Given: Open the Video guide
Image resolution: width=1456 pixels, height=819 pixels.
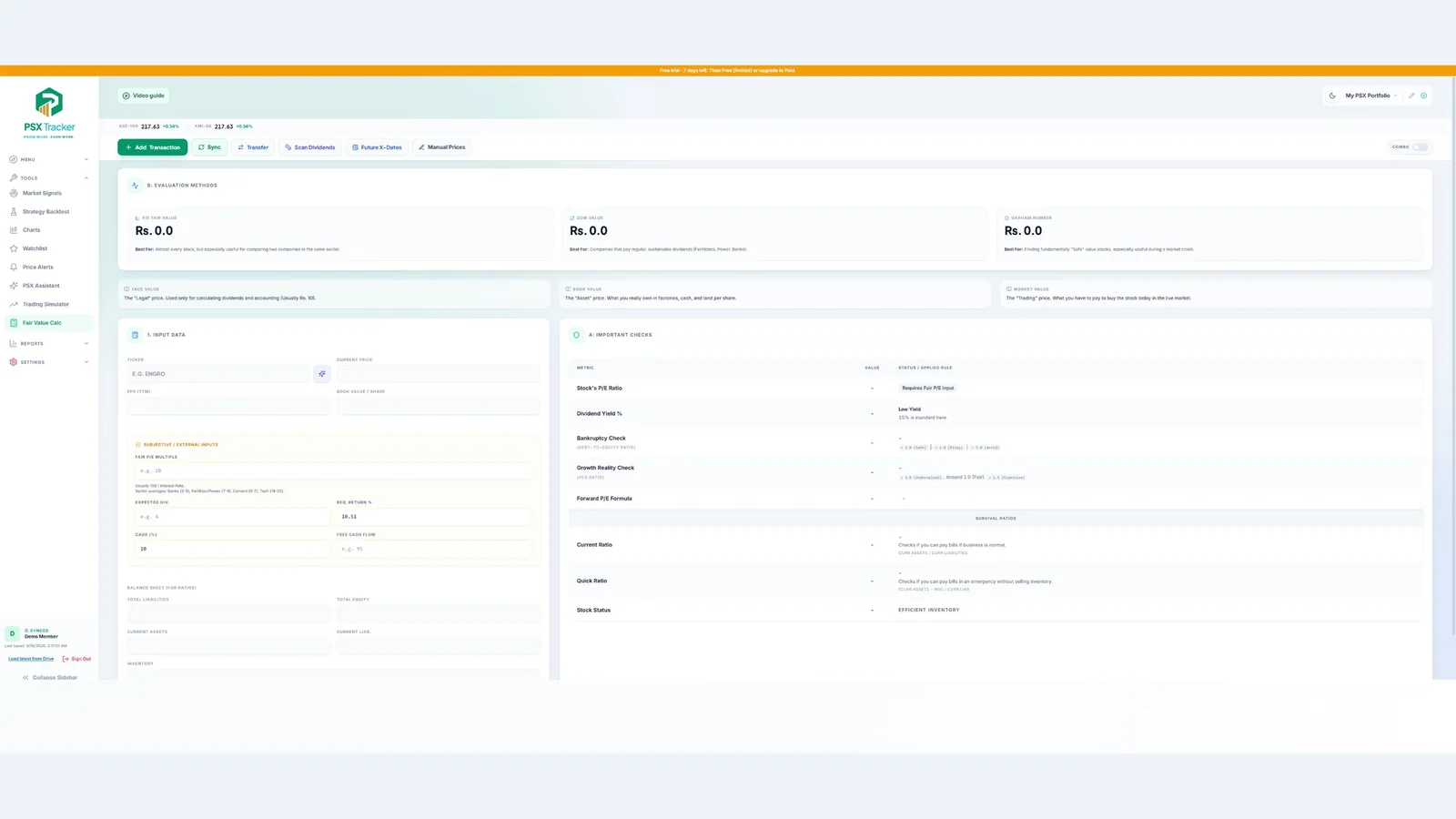Looking at the screenshot, I should point(144,96).
